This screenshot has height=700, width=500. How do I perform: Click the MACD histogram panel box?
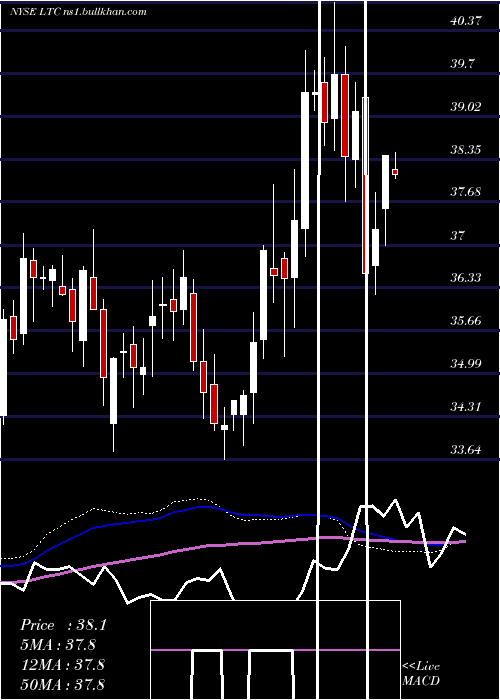(x=275, y=650)
